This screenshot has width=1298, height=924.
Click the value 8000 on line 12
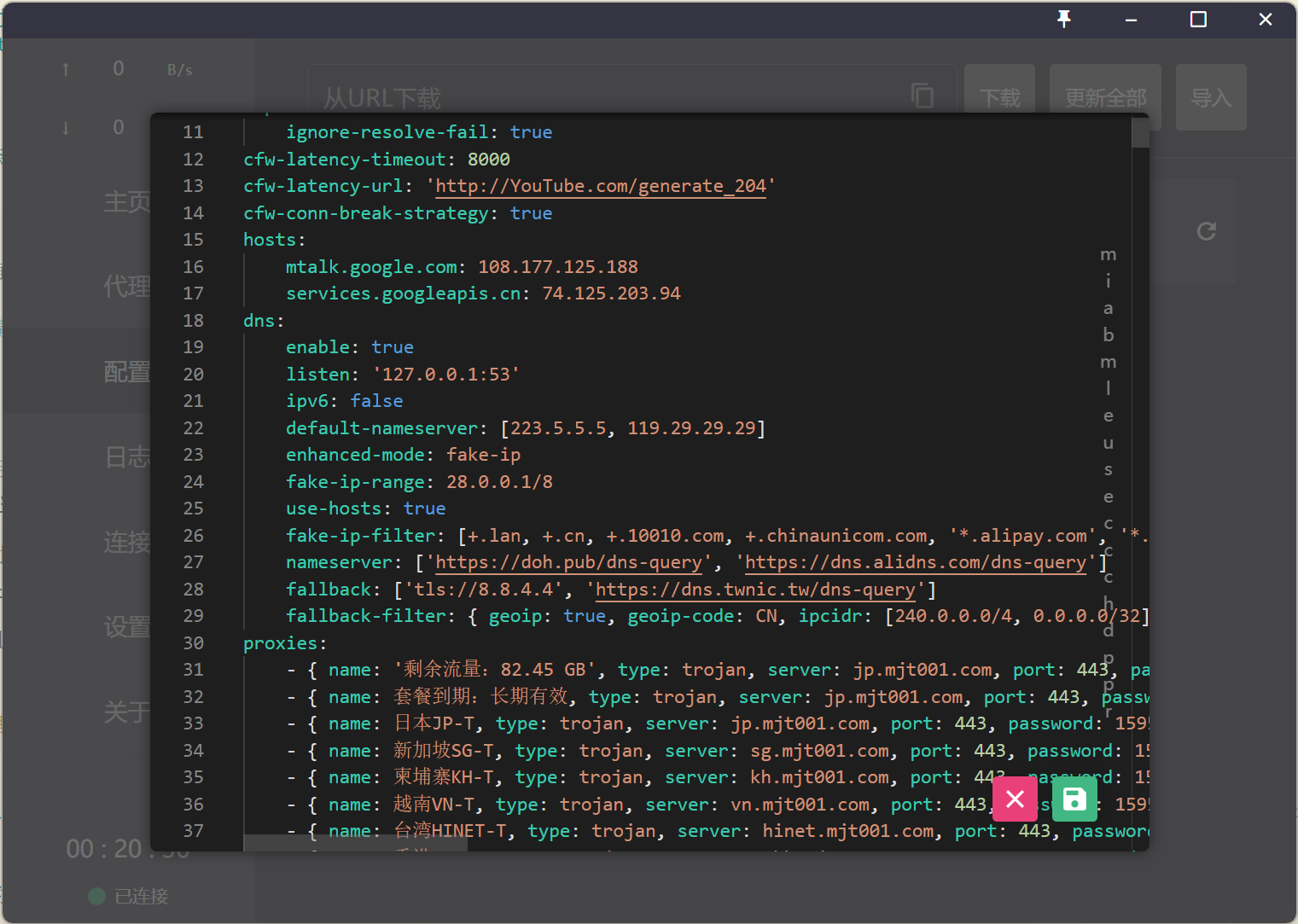(x=489, y=160)
